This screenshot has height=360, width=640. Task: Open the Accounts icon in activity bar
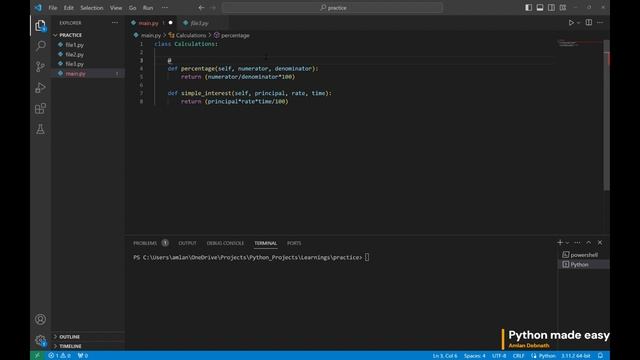click(x=40, y=319)
